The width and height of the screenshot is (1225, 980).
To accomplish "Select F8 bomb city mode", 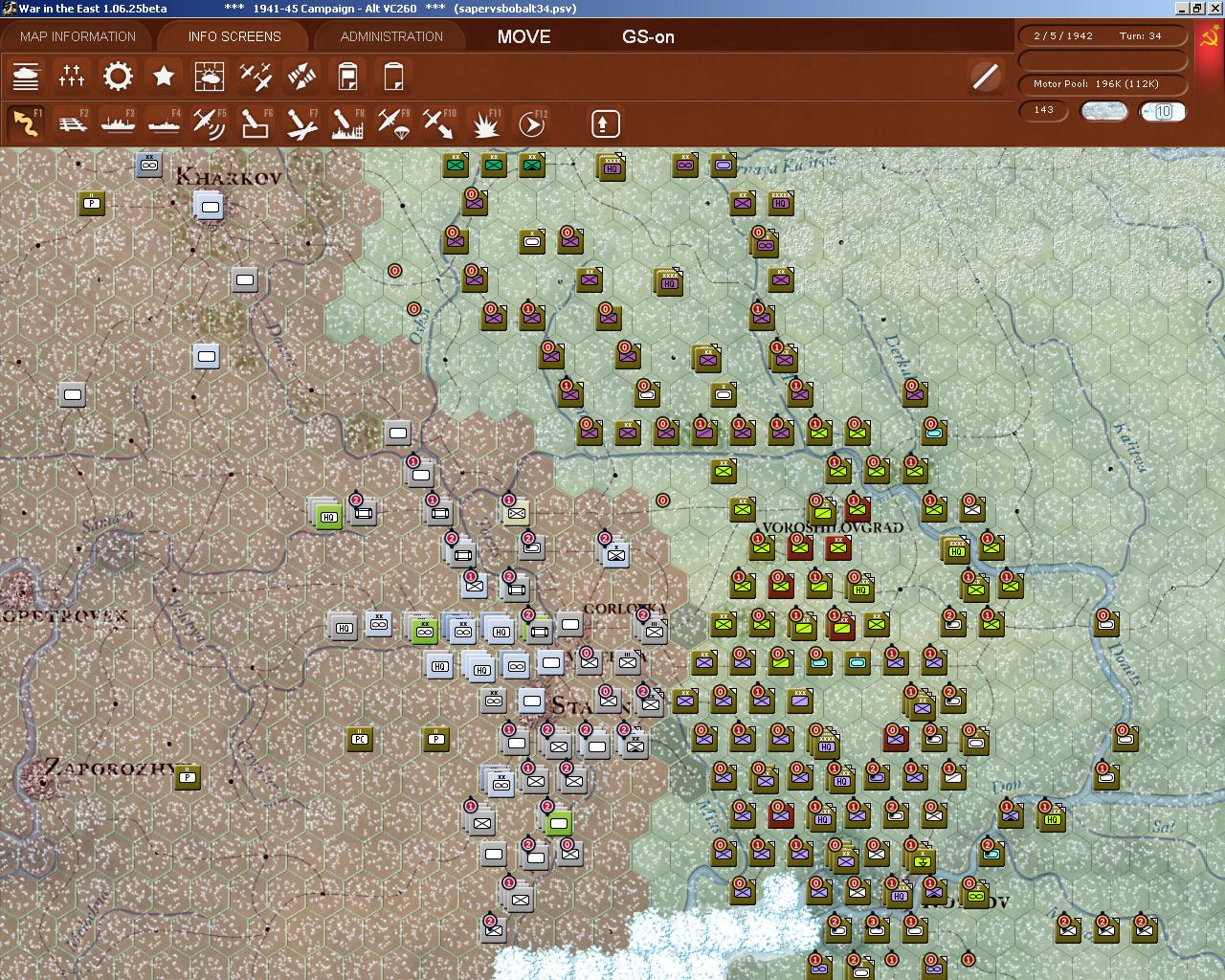I will 347,123.
